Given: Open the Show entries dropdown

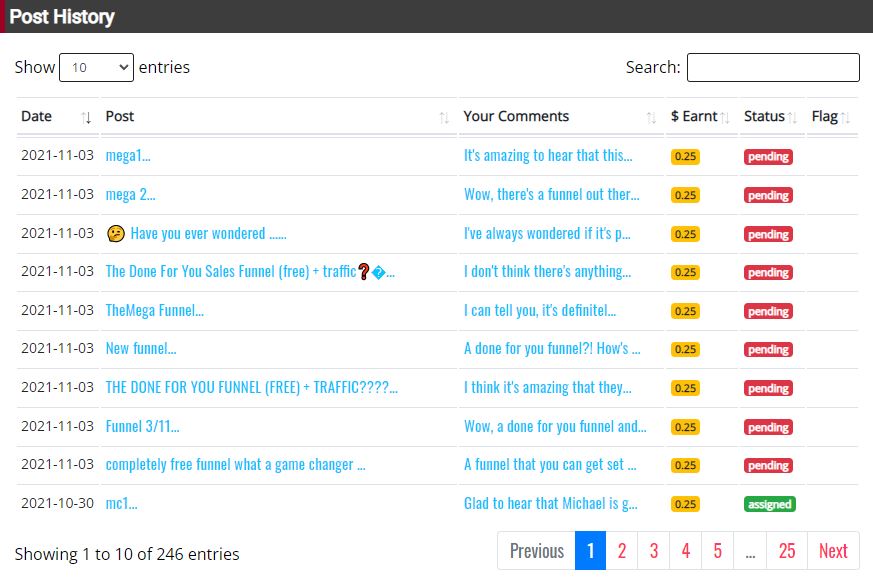Looking at the screenshot, I should click(x=96, y=67).
